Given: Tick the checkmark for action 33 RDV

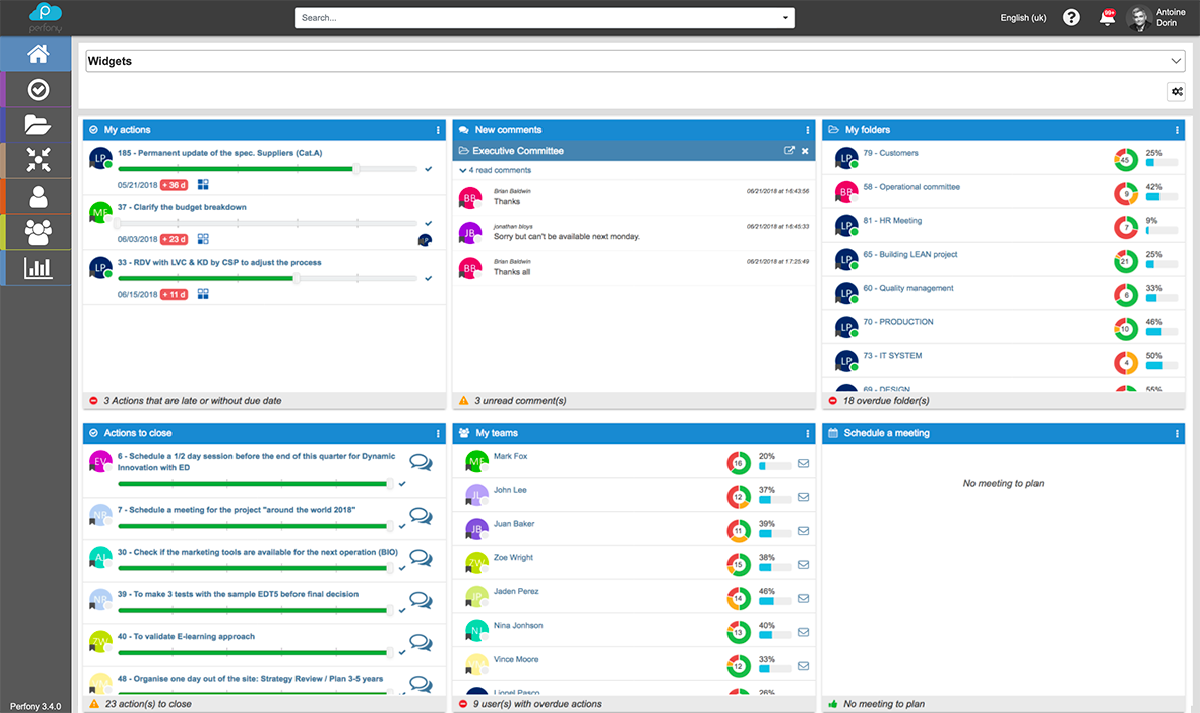Looking at the screenshot, I should [x=429, y=279].
